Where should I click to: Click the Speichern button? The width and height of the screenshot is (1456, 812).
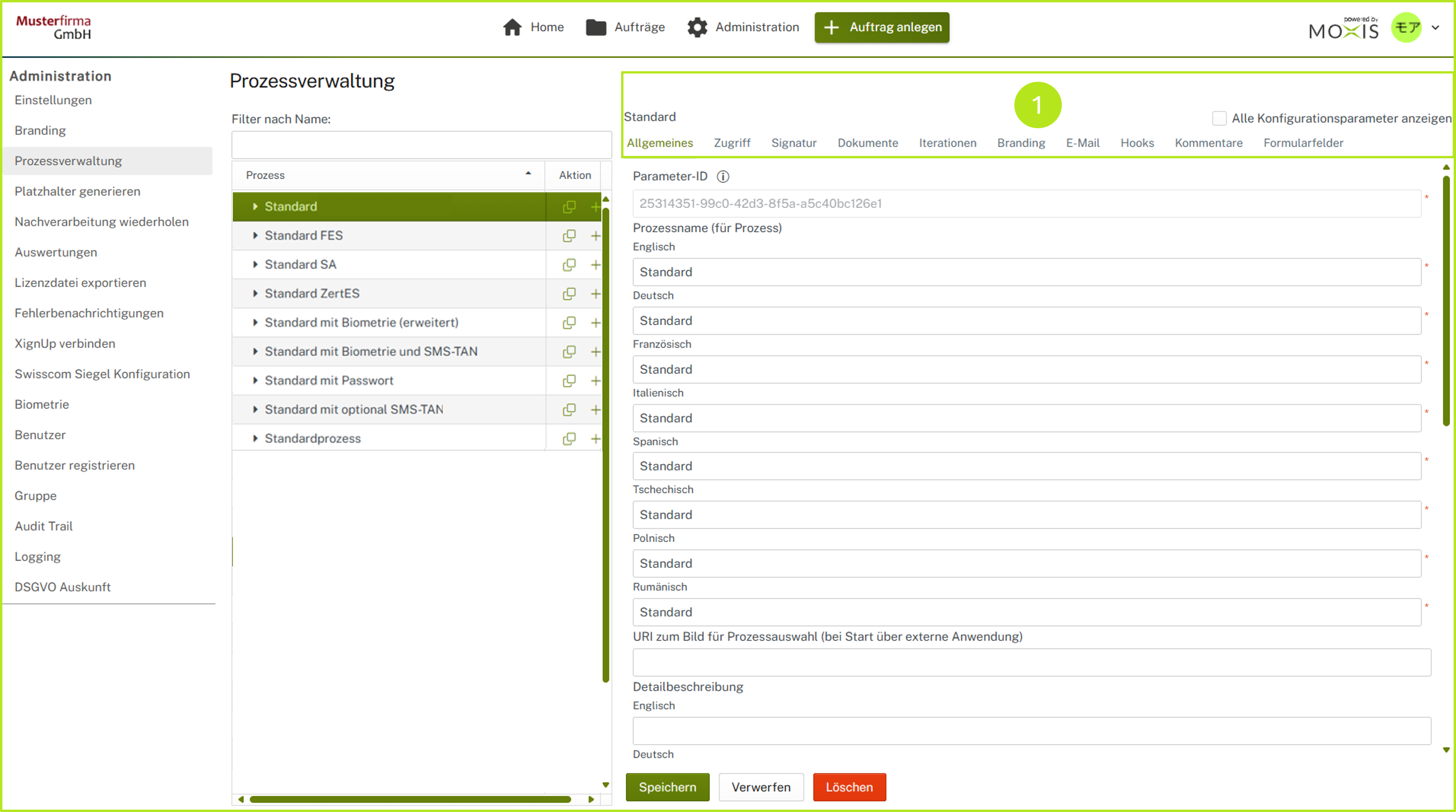pos(667,787)
